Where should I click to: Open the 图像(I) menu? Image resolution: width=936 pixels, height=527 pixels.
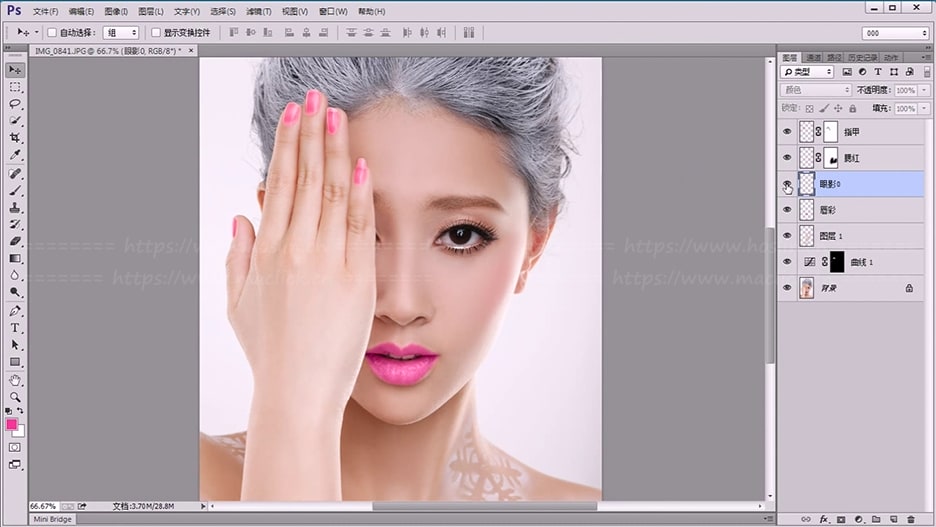pyautogui.click(x=115, y=12)
